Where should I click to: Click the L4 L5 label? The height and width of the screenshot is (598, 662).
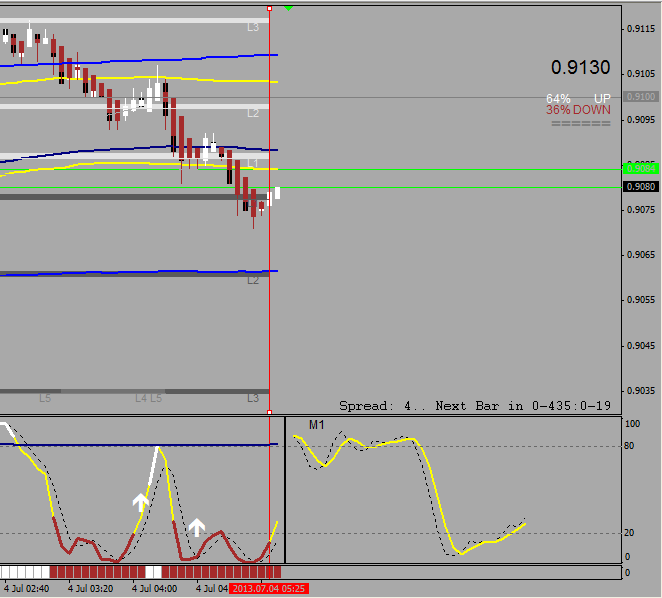149,398
